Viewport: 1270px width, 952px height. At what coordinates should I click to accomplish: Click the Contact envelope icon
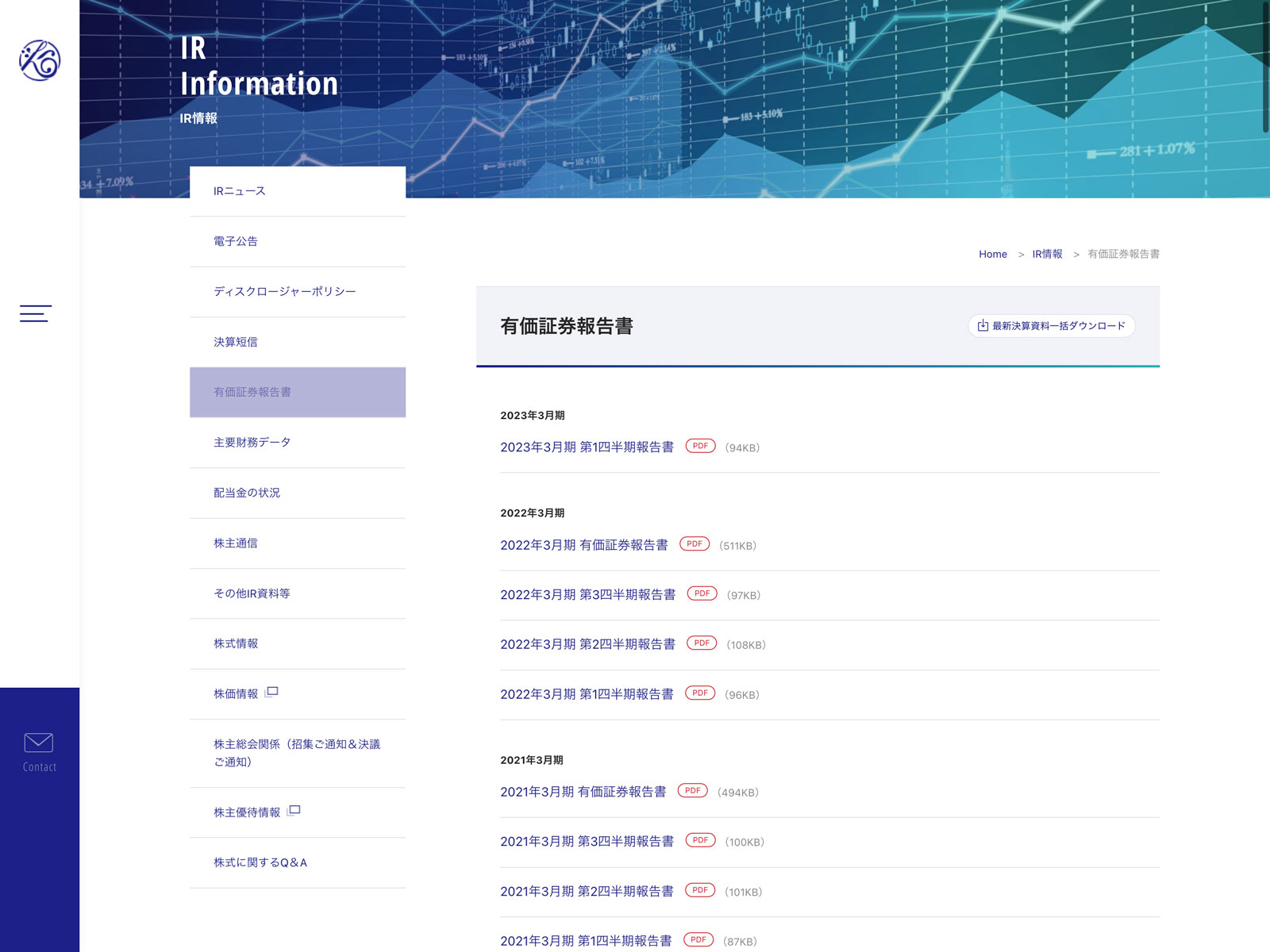coord(39,743)
